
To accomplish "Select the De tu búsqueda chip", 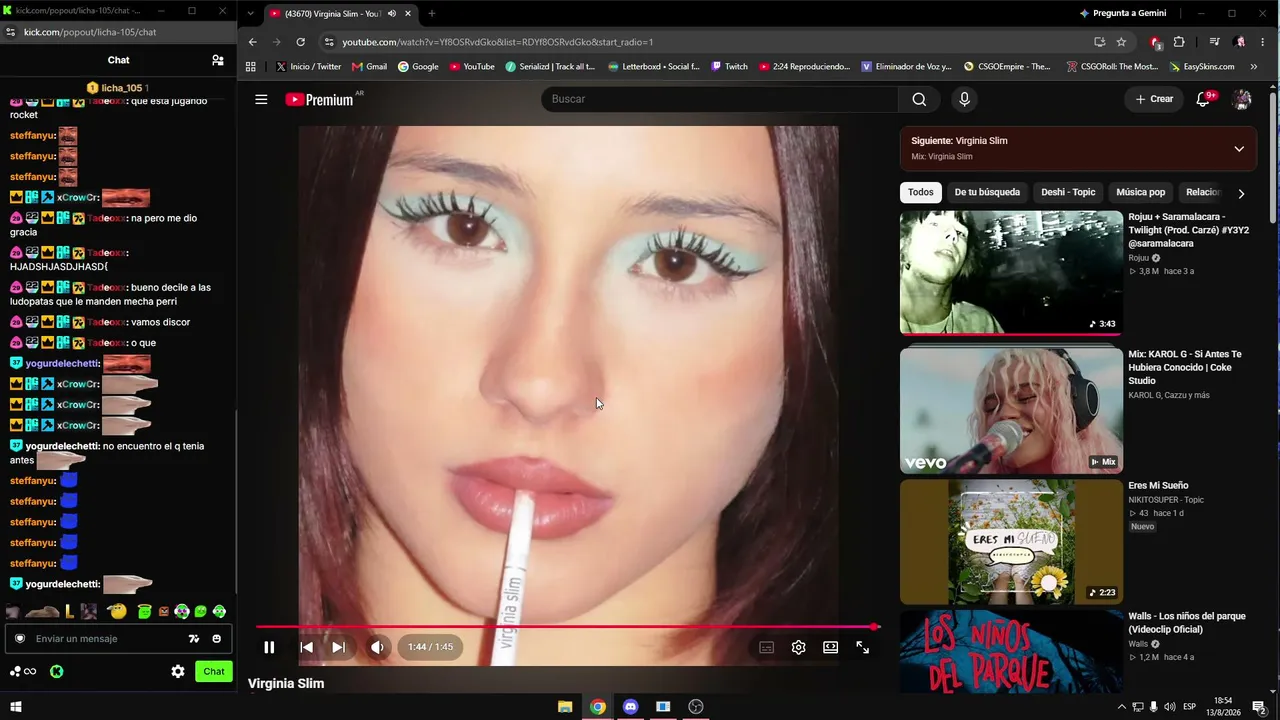I will [x=987, y=192].
